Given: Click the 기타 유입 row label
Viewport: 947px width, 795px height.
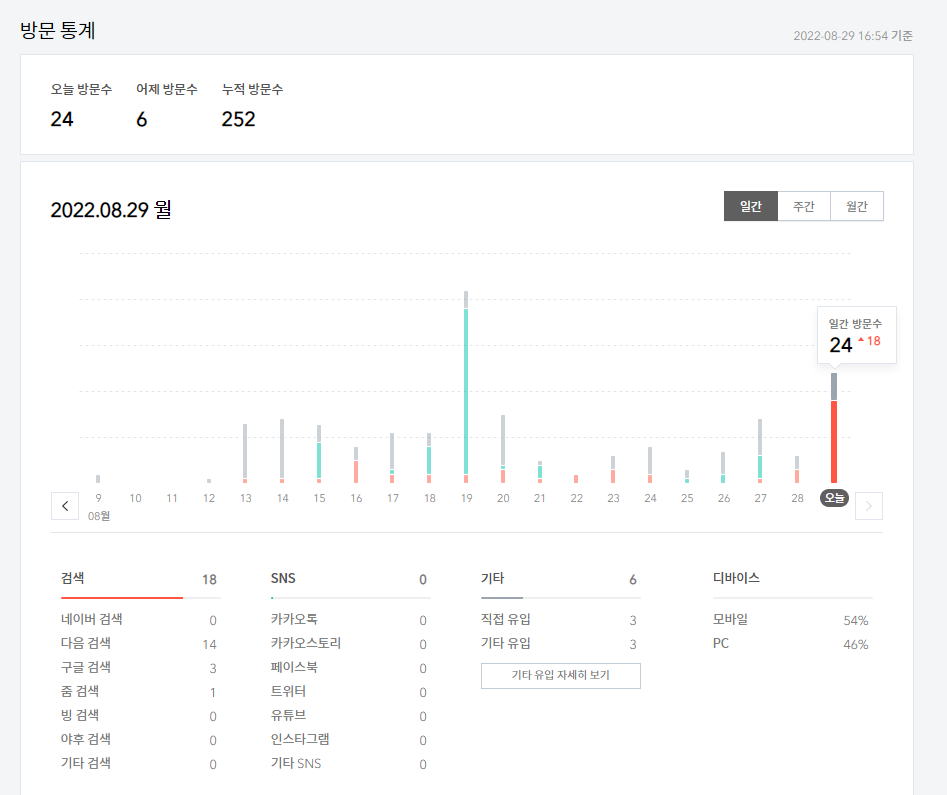Looking at the screenshot, I should [506, 643].
